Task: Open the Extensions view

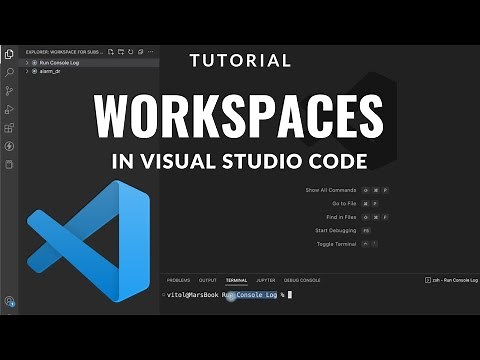Action: (9, 128)
